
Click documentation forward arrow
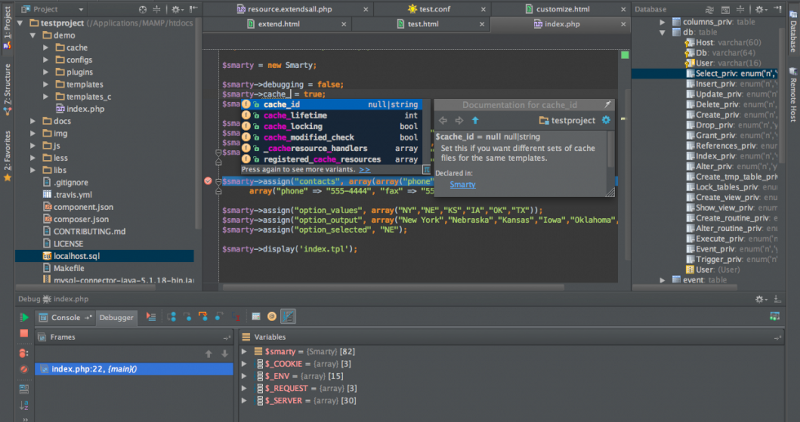click(x=459, y=120)
